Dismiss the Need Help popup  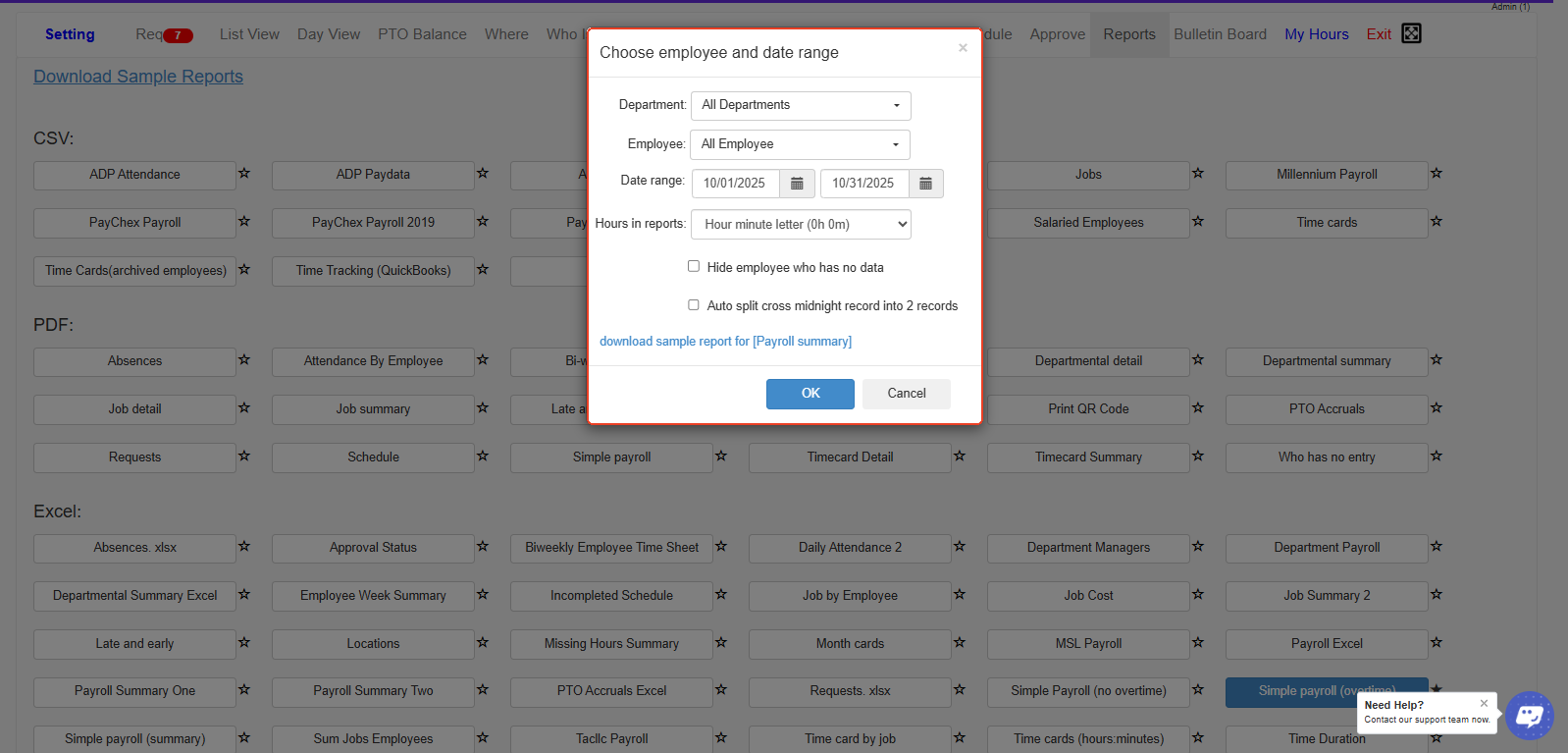(x=1484, y=703)
